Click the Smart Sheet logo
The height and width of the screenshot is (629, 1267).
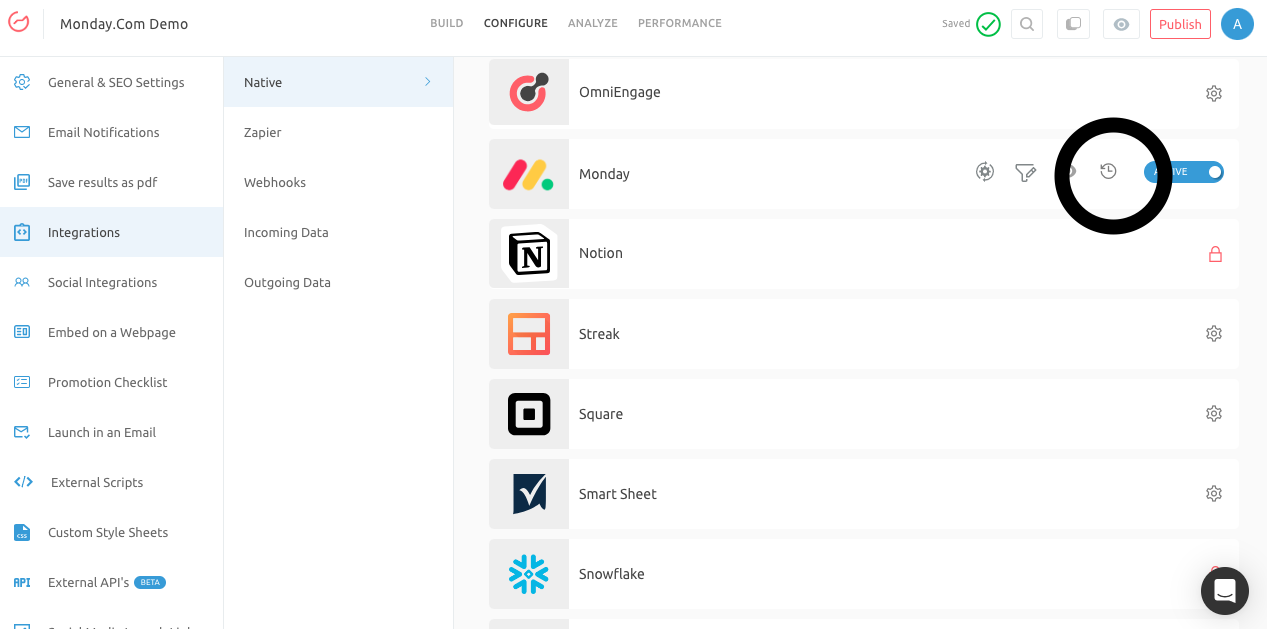pos(529,494)
